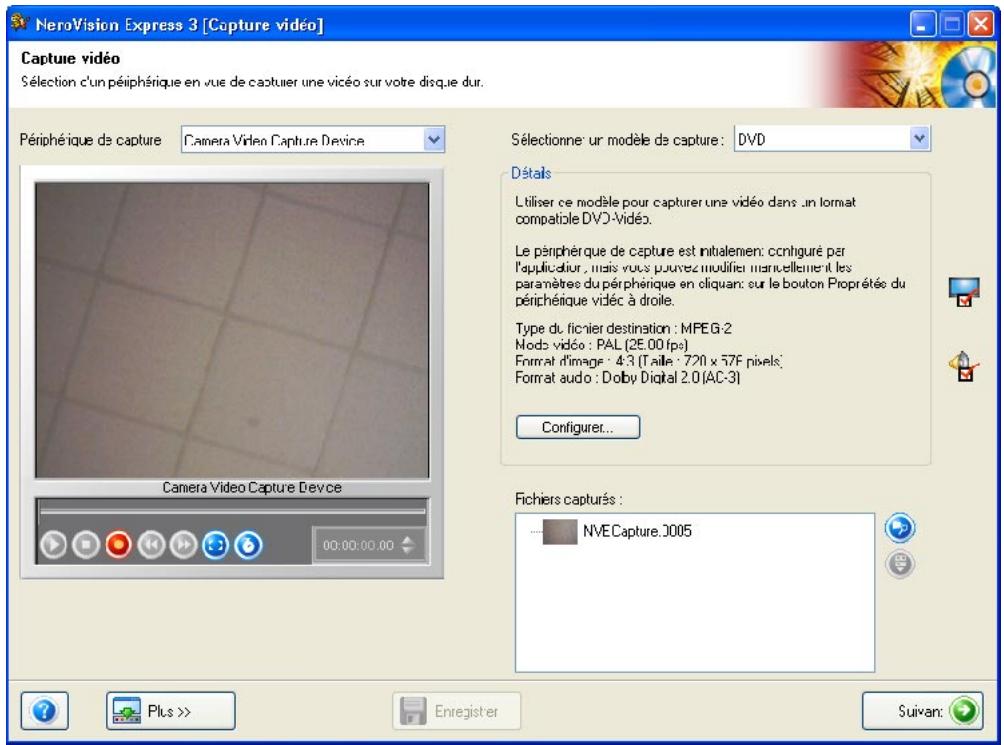Click the 'Format audio : Dolby Digital 2.0' line
The width and height of the screenshot is (1004, 745).
click(628, 378)
